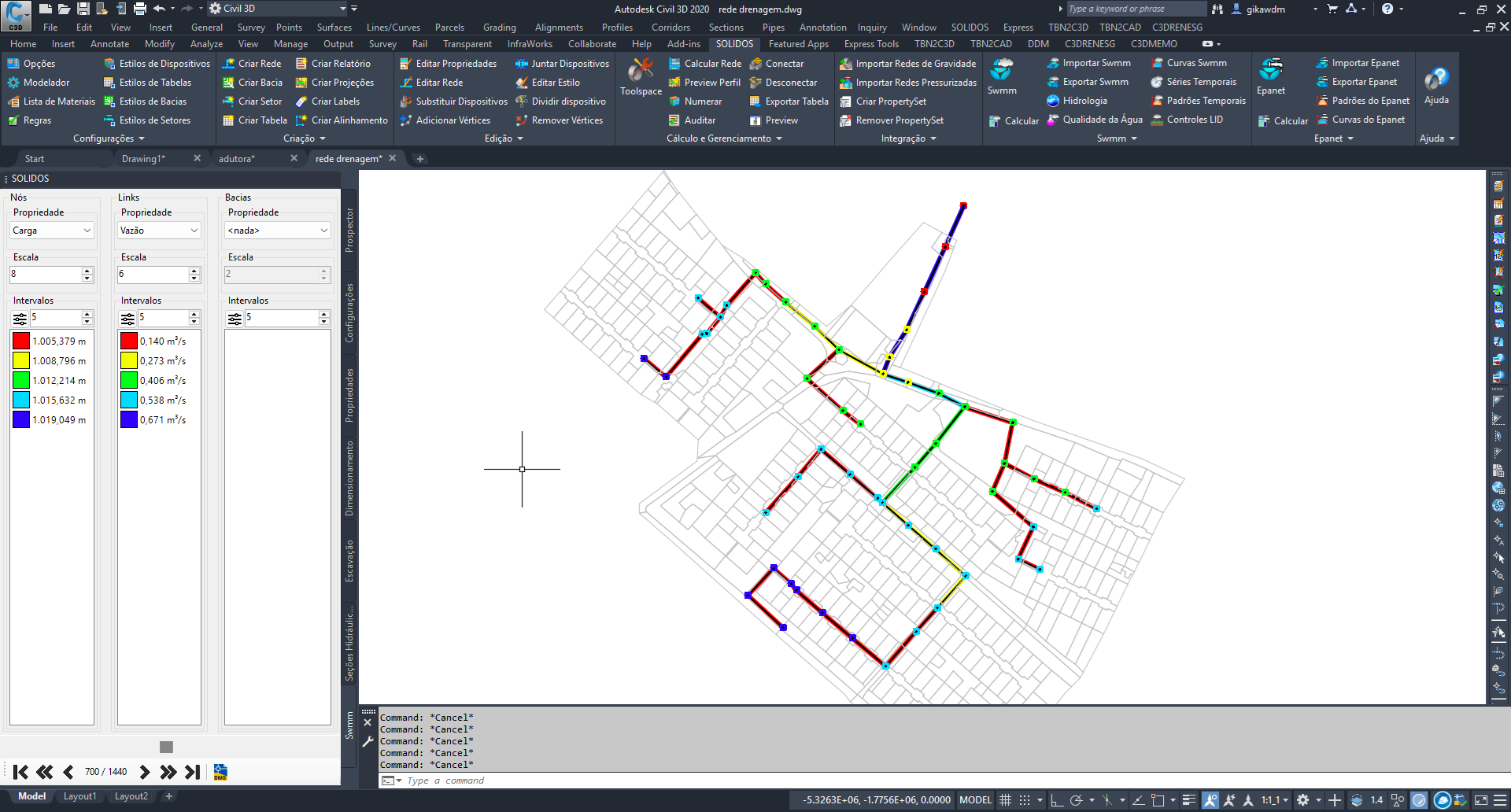
Task: Select the Criar Rede tool
Action: tap(252, 64)
